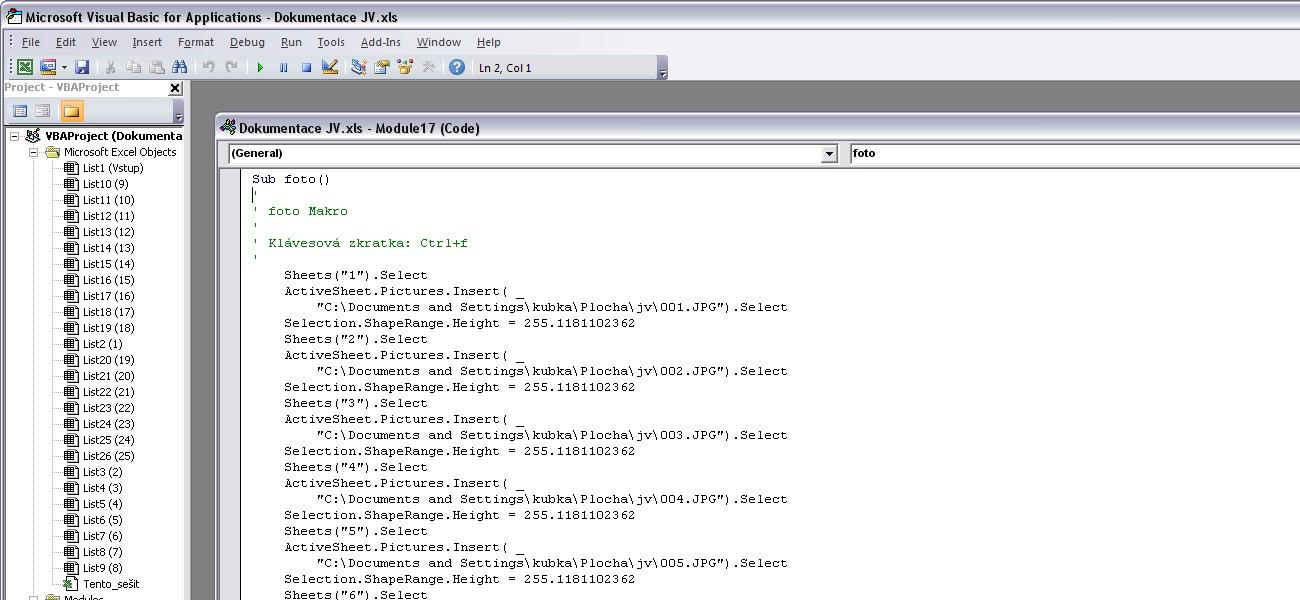1300x600 pixels.
Task: Select List2 (1) in project tree
Action: coord(102,344)
